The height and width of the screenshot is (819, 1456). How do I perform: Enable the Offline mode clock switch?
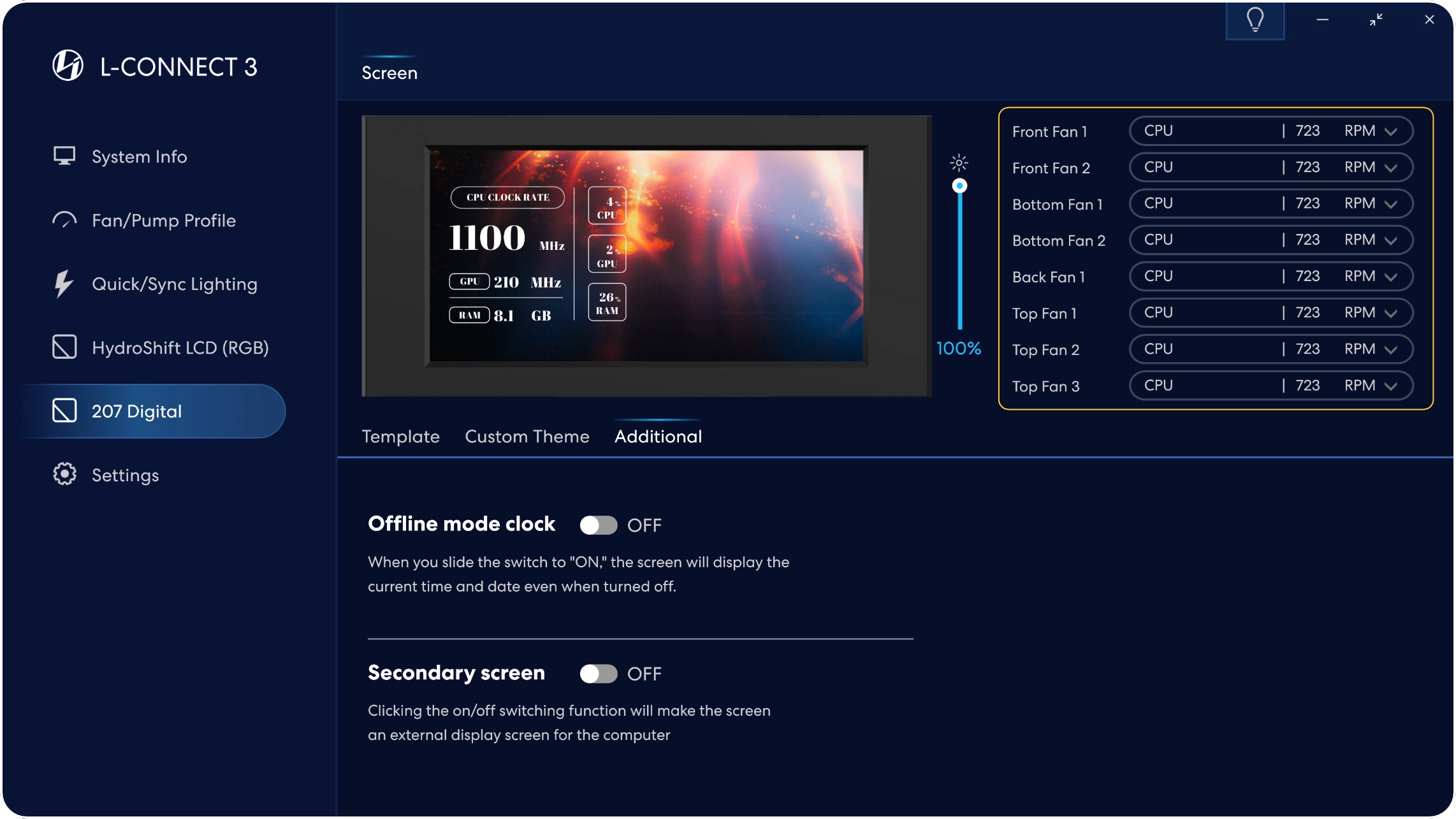click(x=598, y=525)
